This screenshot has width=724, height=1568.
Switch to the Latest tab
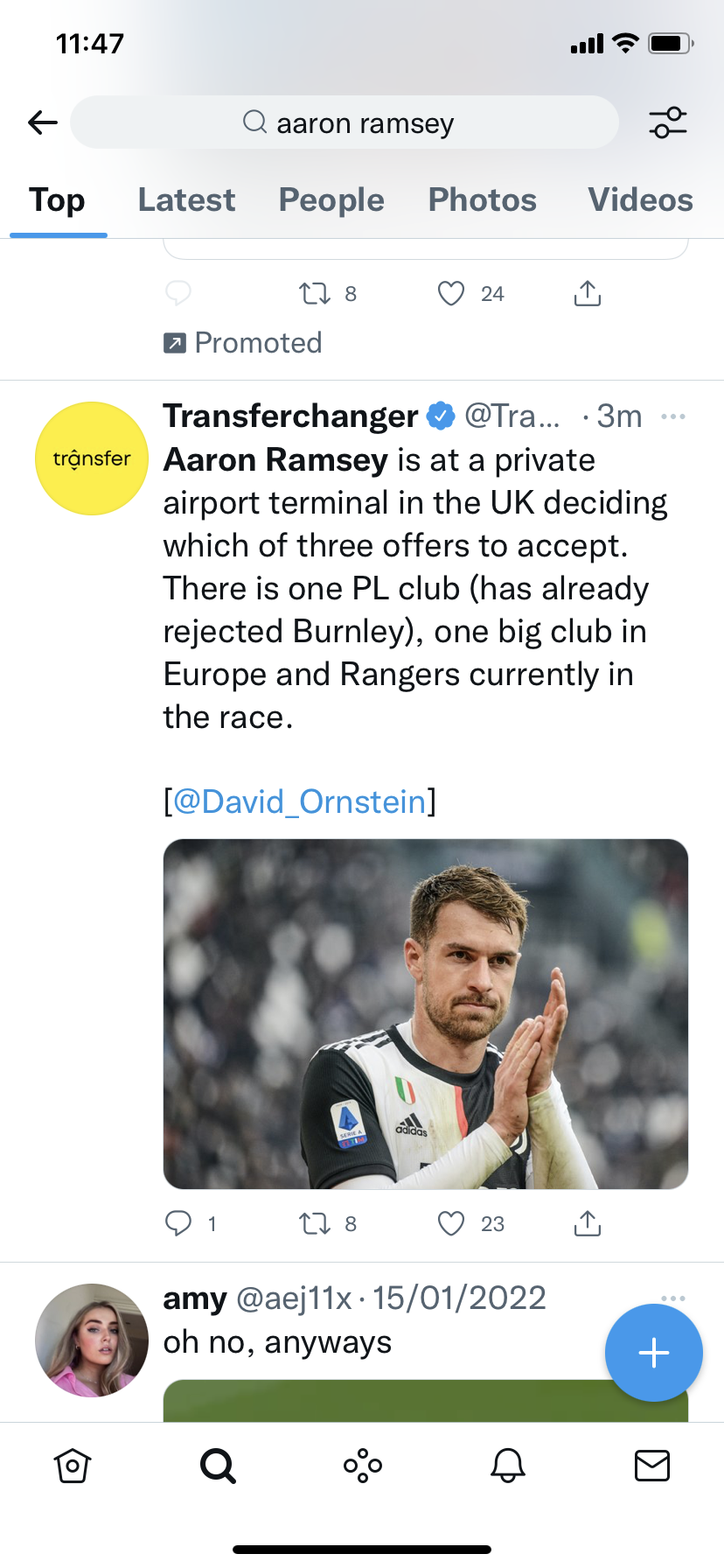click(x=186, y=200)
